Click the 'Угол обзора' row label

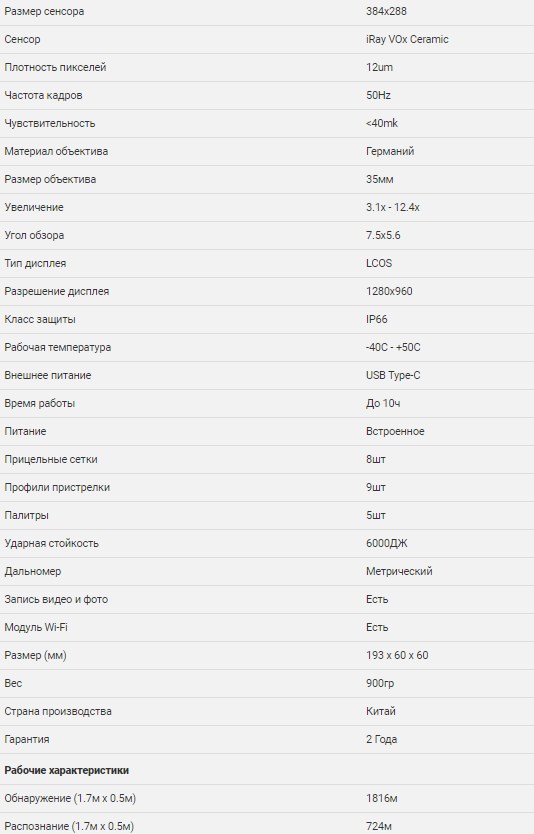35,236
